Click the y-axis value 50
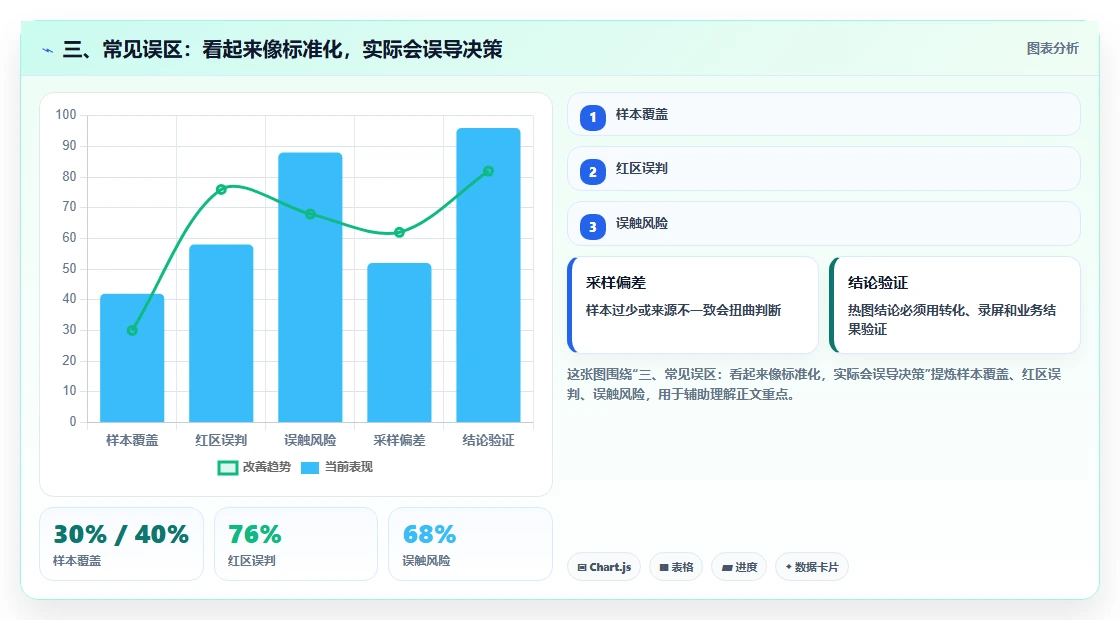 coord(69,269)
